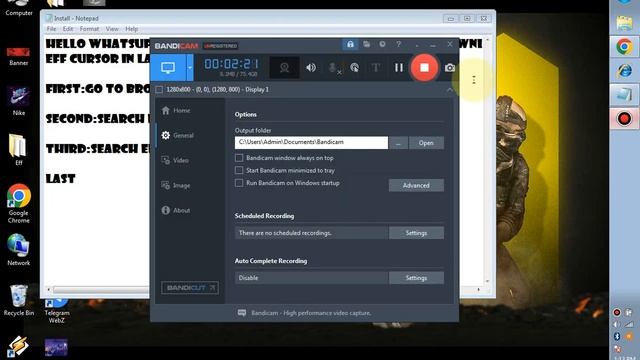The image size is (640, 360).
Task: Select the screen recording mode monitor icon
Action: (x=168, y=67)
